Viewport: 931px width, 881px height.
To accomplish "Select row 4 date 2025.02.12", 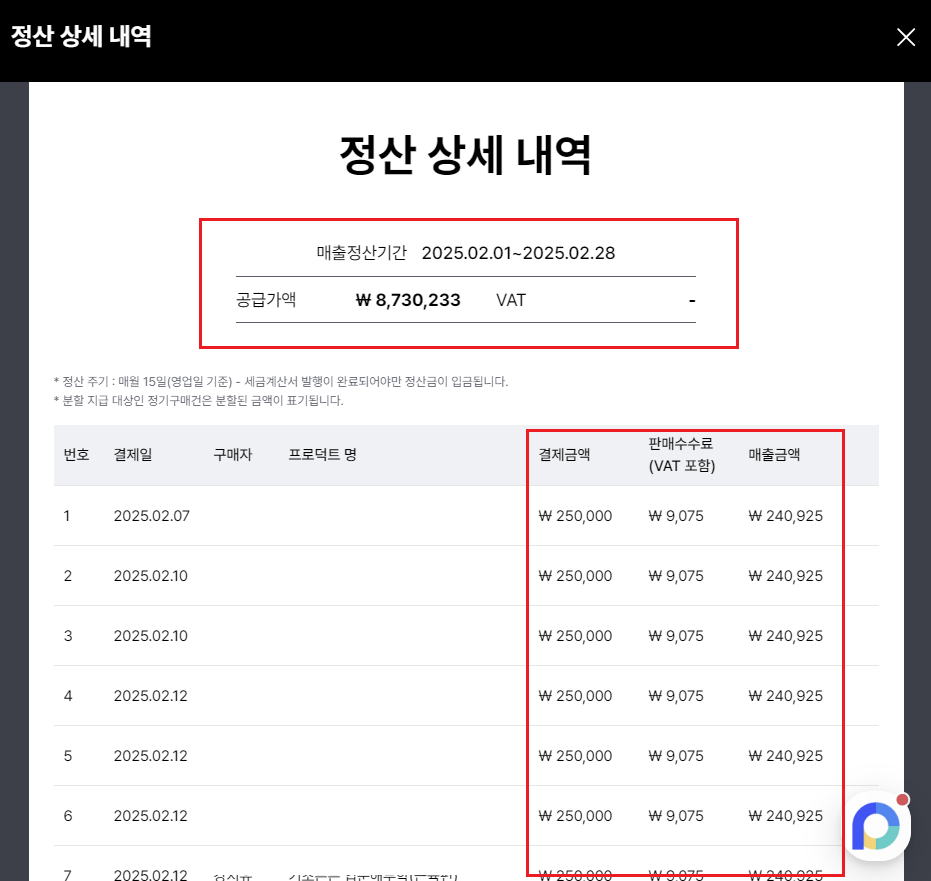I will (x=151, y=696).
